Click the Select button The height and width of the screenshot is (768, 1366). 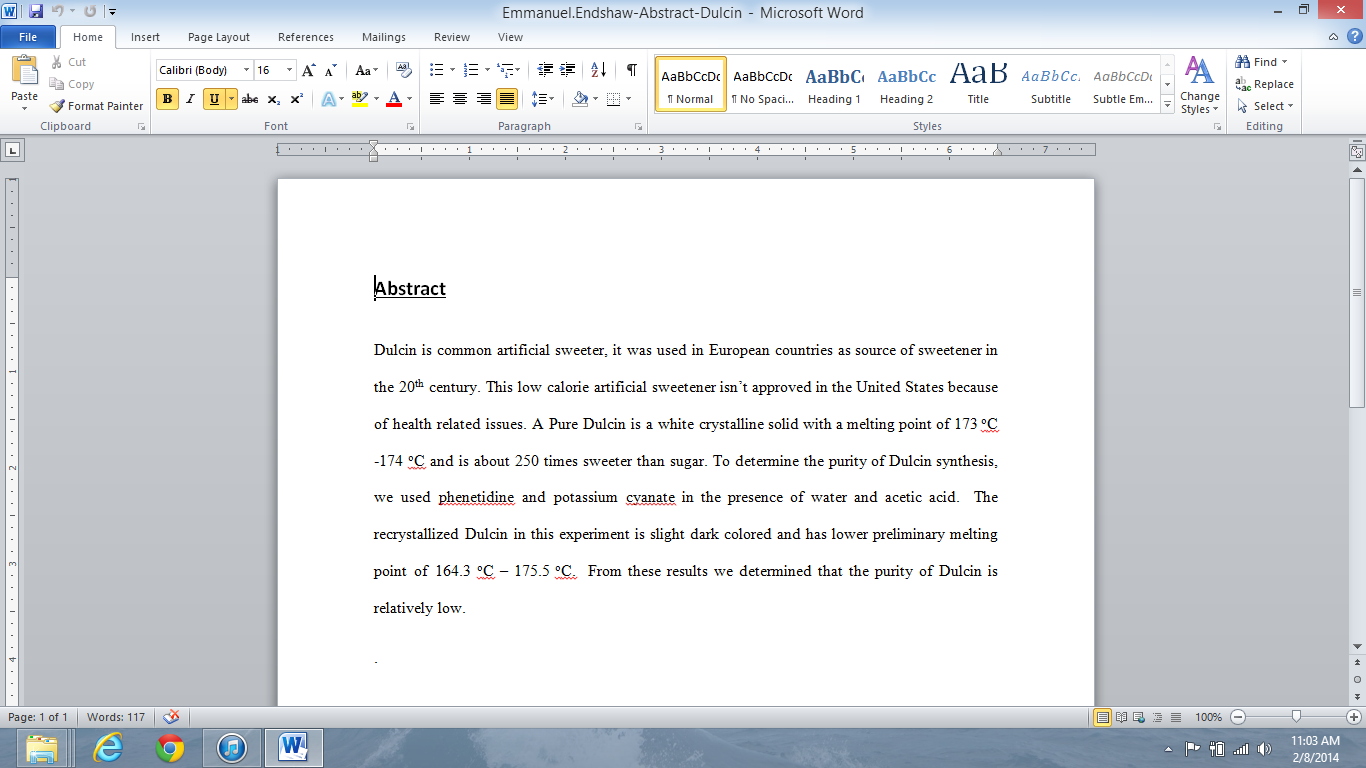tap(1265, 106)
